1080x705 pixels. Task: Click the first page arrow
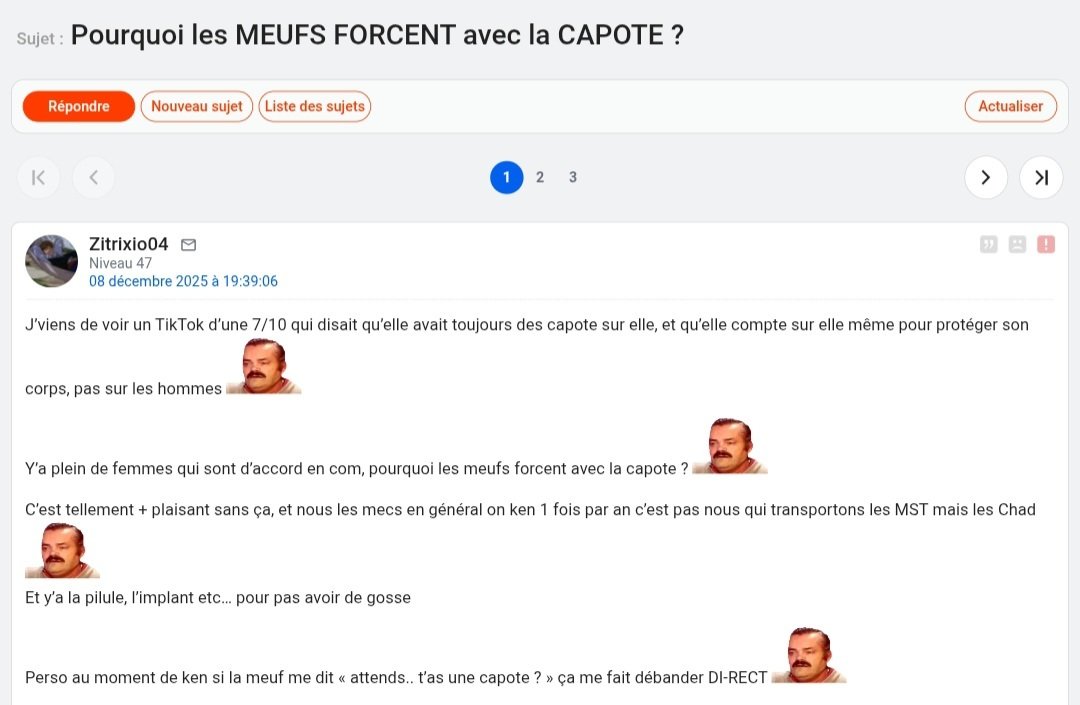[x=38, y=178]
